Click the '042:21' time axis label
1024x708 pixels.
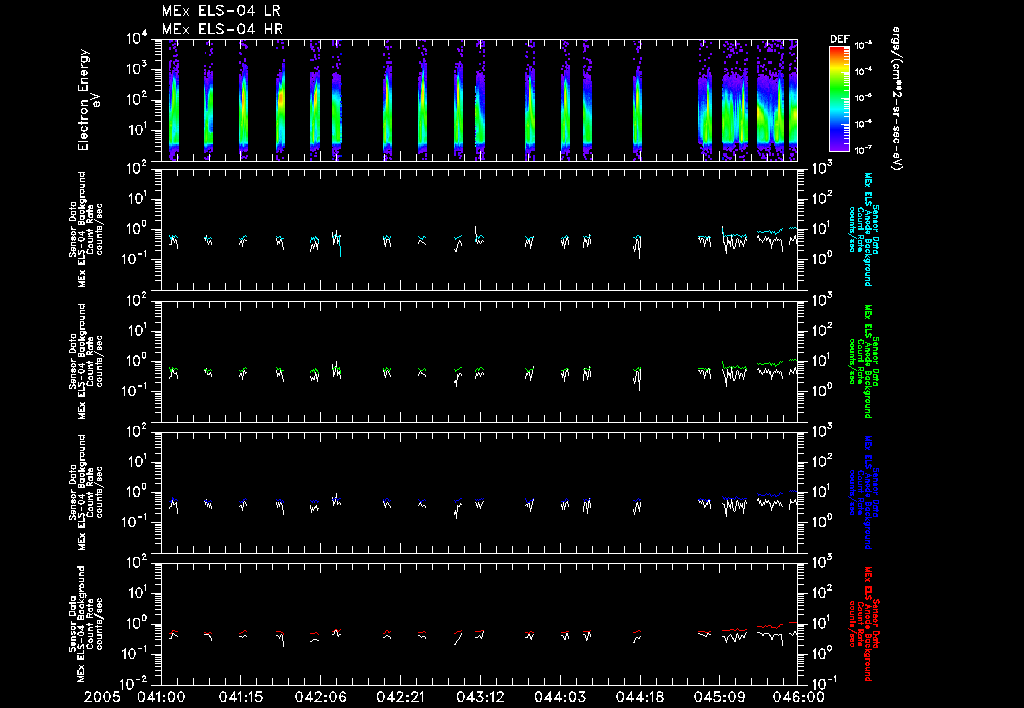click(x=400, y=698)
